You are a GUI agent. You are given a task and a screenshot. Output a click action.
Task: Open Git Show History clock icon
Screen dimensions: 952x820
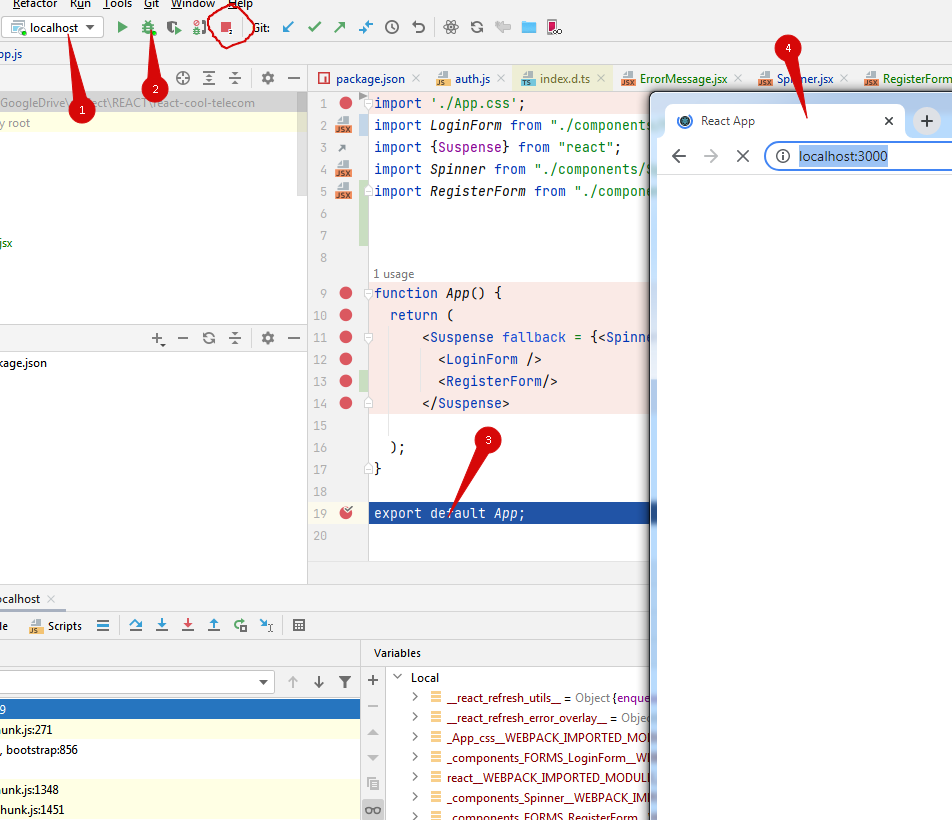[x=392, y=28]
